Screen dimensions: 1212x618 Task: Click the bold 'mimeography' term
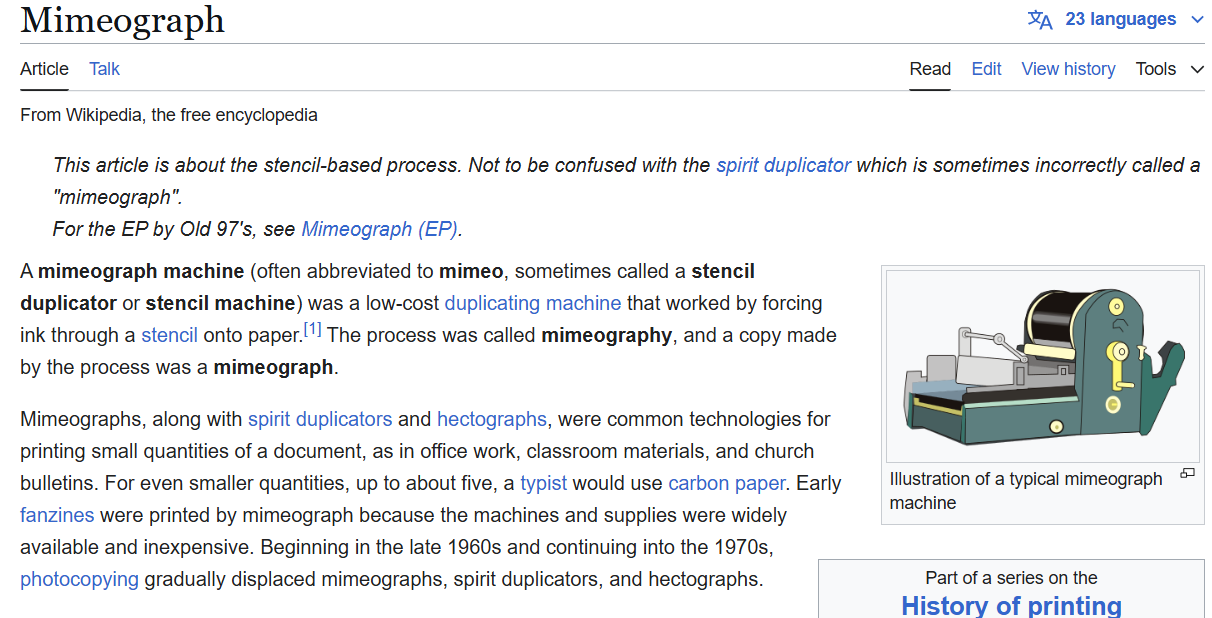click(606, 335)
